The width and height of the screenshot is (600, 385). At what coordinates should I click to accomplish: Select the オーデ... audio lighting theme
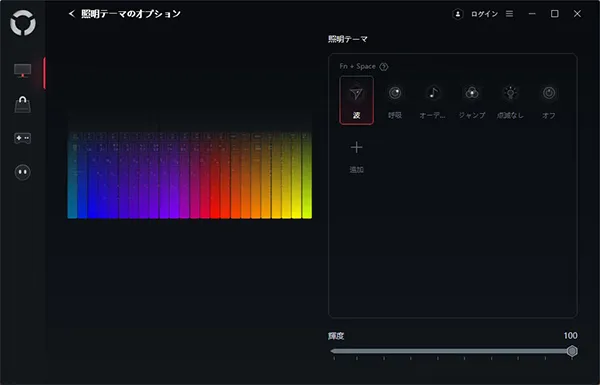(x=433, y=100)
